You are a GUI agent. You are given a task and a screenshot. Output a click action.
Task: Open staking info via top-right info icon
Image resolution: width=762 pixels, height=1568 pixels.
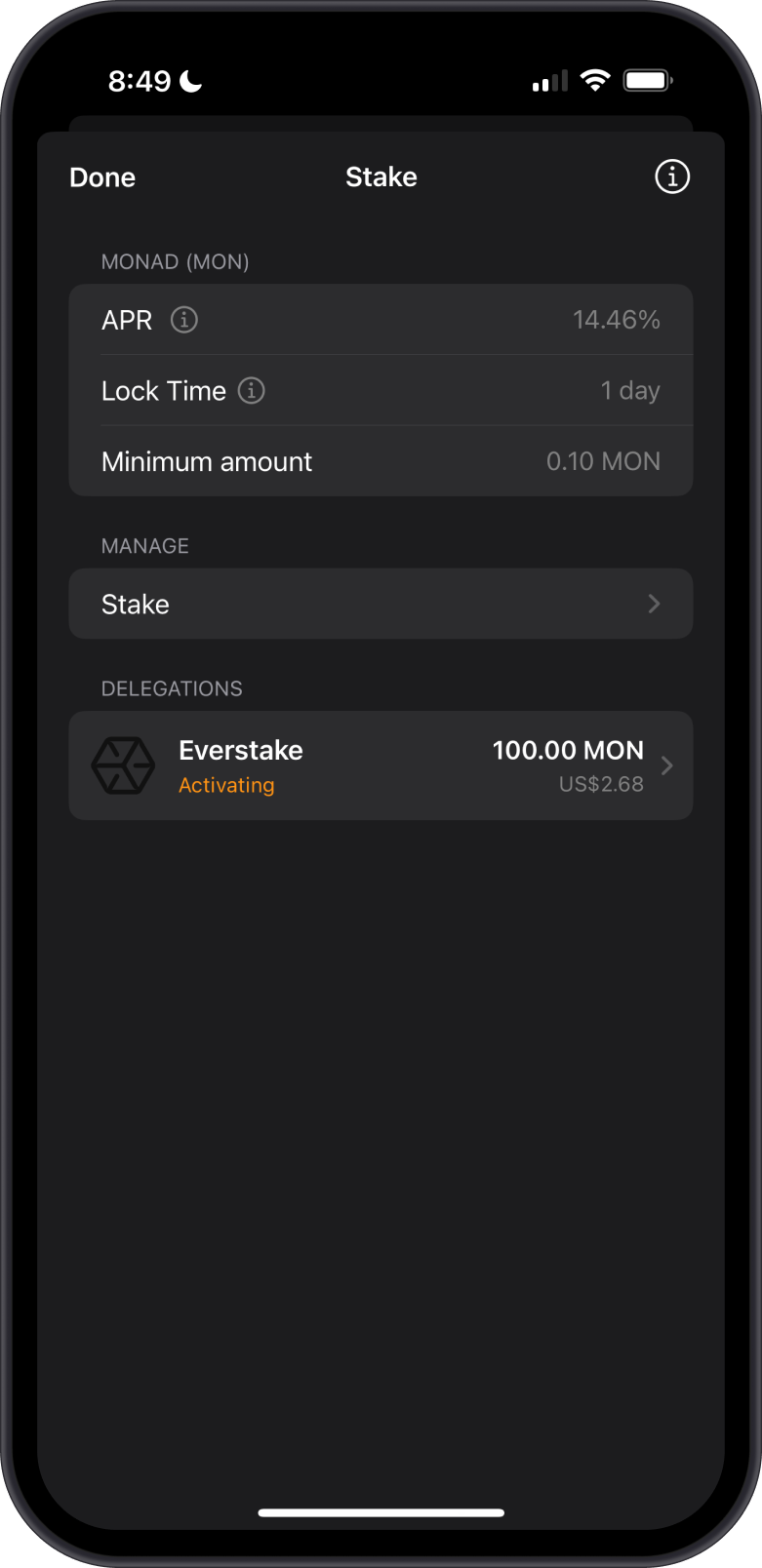[671, 176]
